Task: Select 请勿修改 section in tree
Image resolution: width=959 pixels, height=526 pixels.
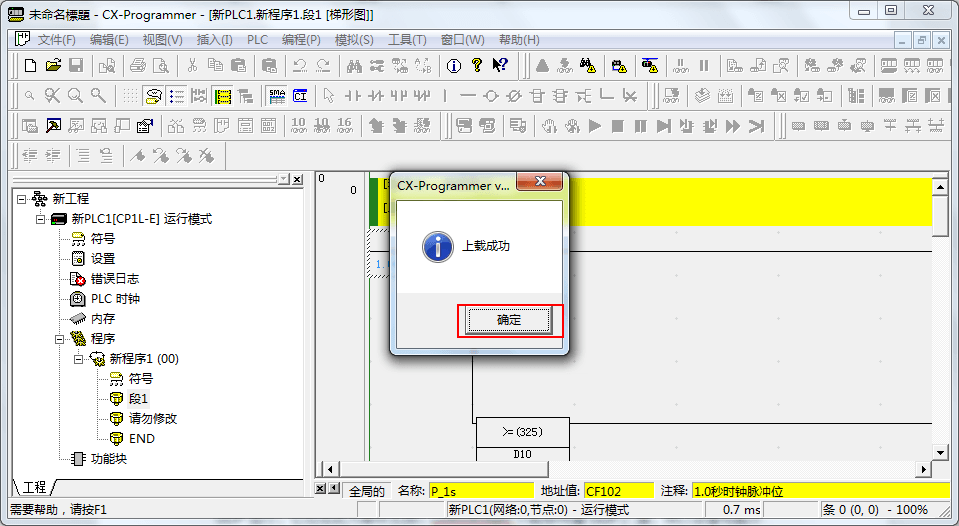Action: point(153,418)
